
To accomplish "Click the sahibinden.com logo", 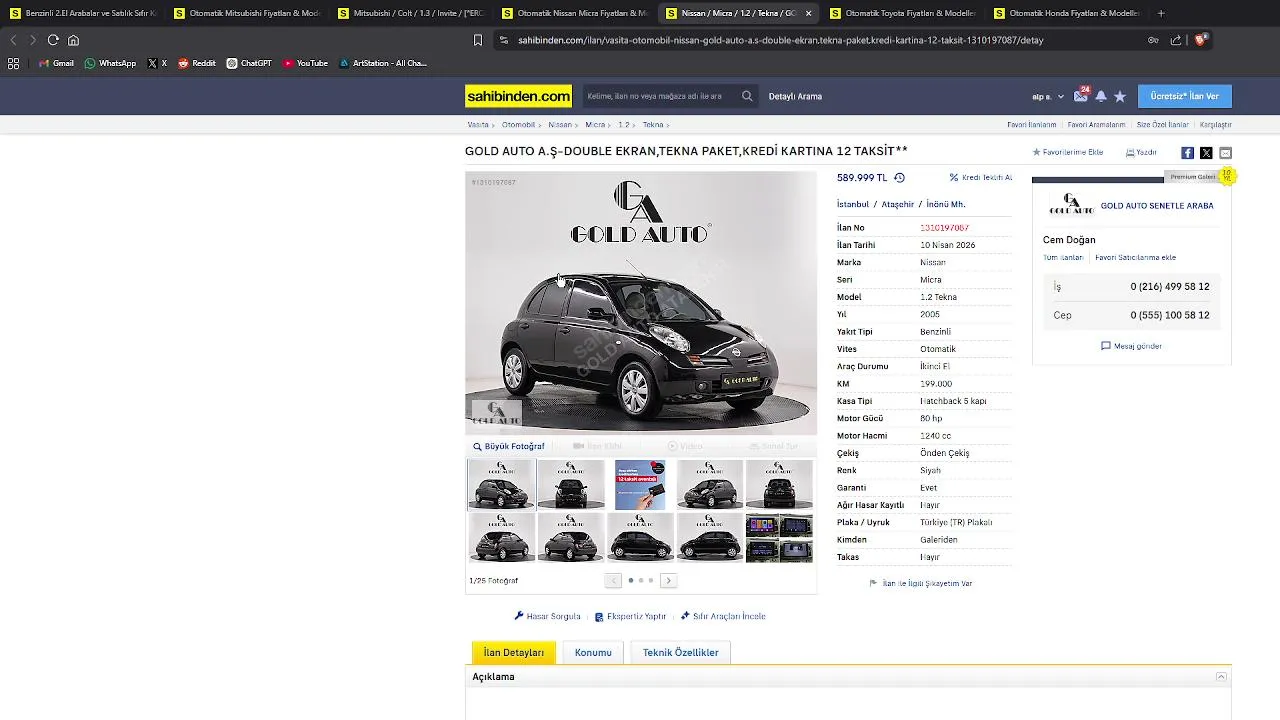I will coord(518,96).
